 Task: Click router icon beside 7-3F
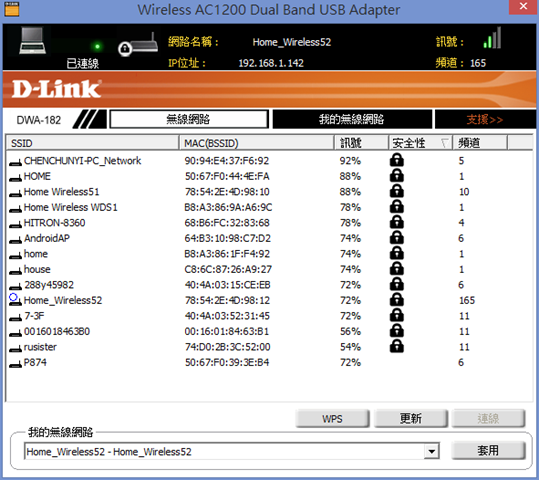[15, 317]
